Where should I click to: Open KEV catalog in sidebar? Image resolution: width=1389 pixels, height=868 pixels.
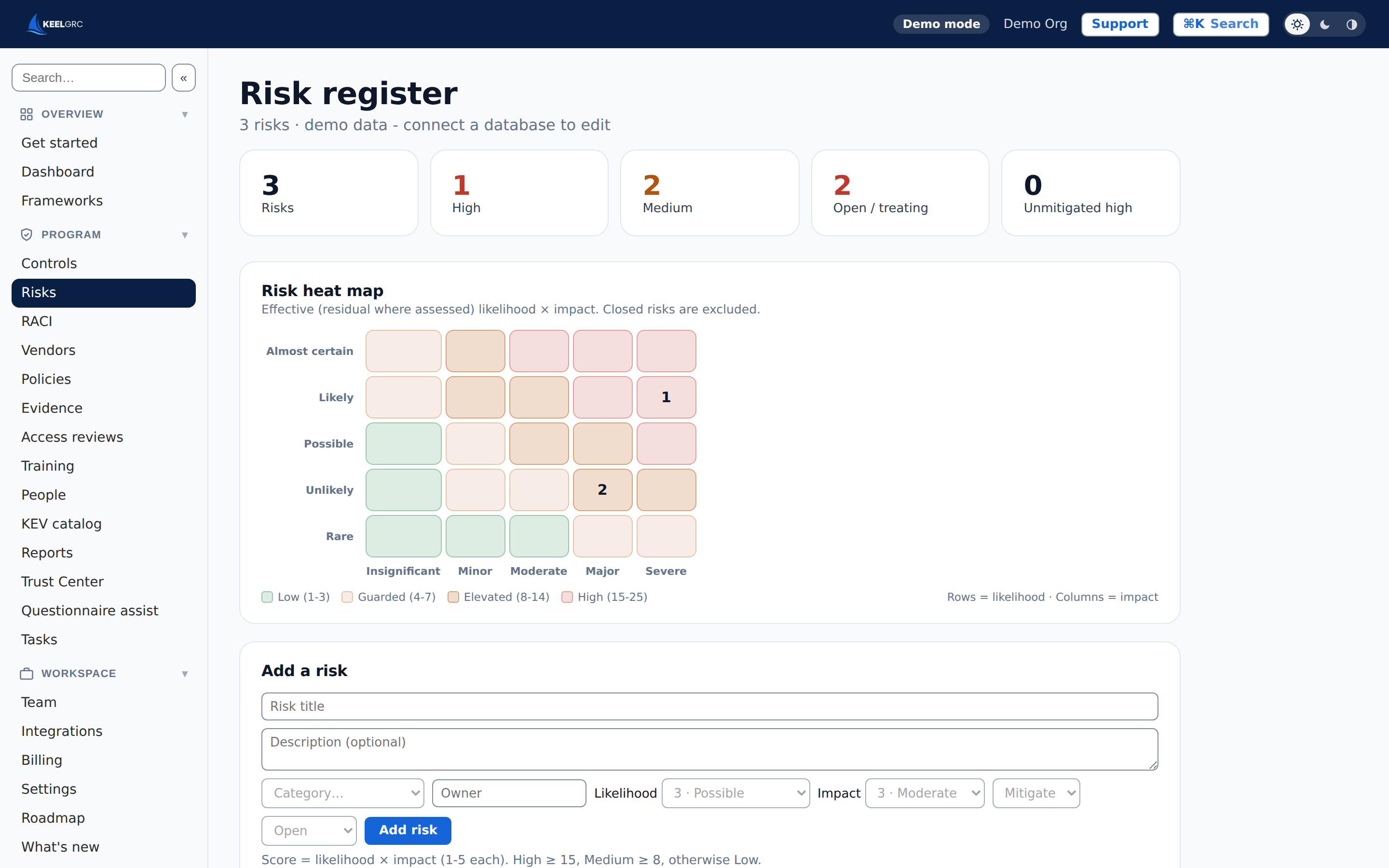103,524
